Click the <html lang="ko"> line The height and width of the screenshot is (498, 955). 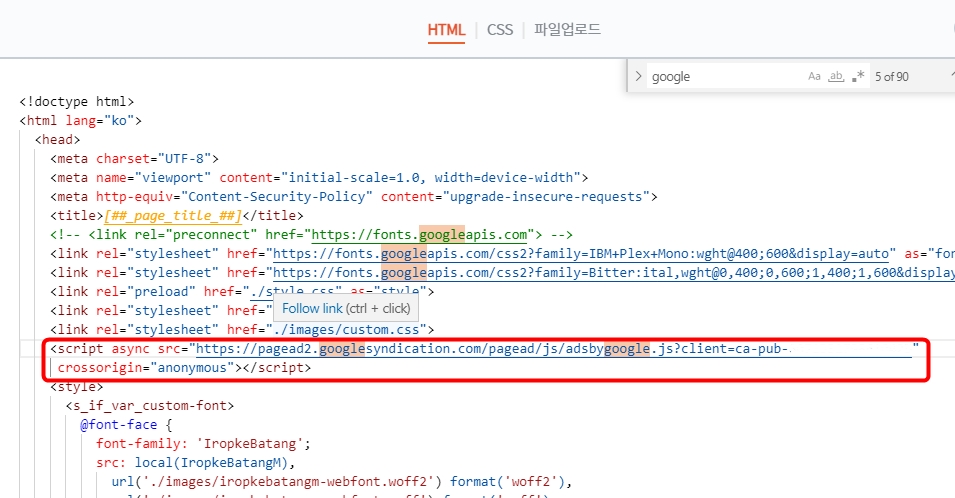pos(80,121)
